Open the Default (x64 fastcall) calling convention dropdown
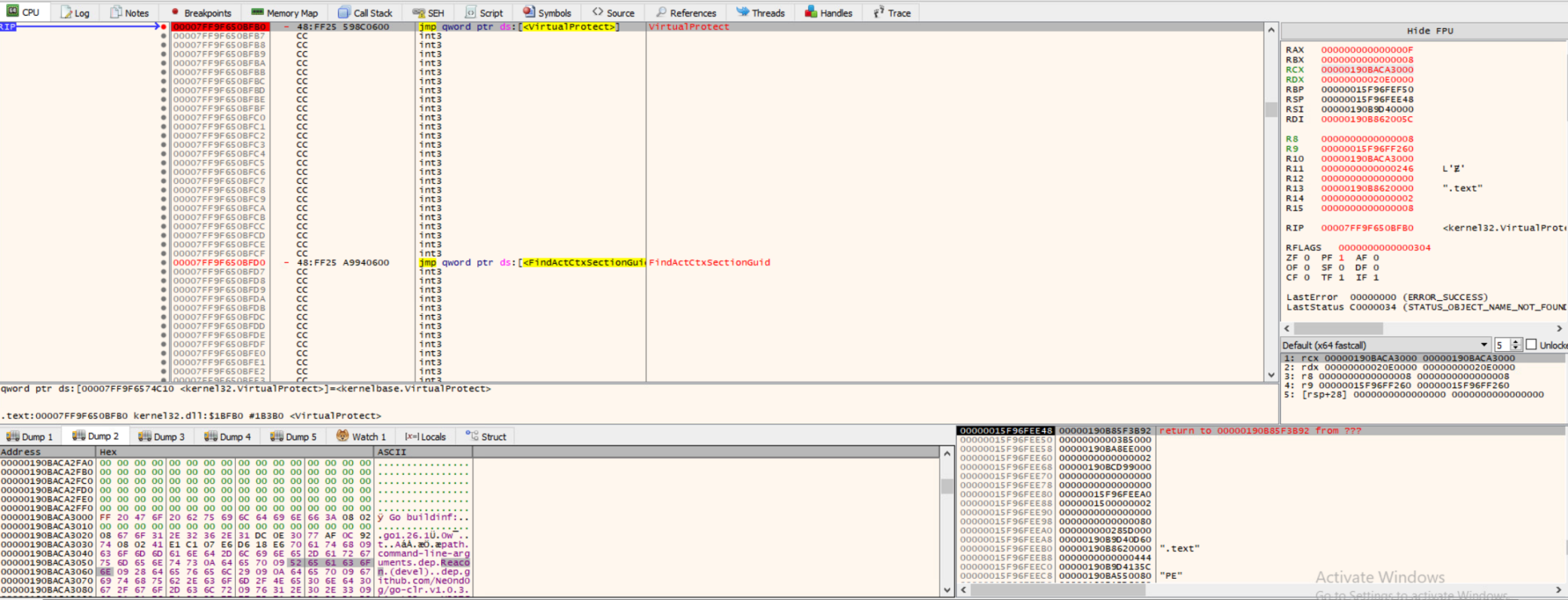The image size is (1568, 600). point(1385,344)
